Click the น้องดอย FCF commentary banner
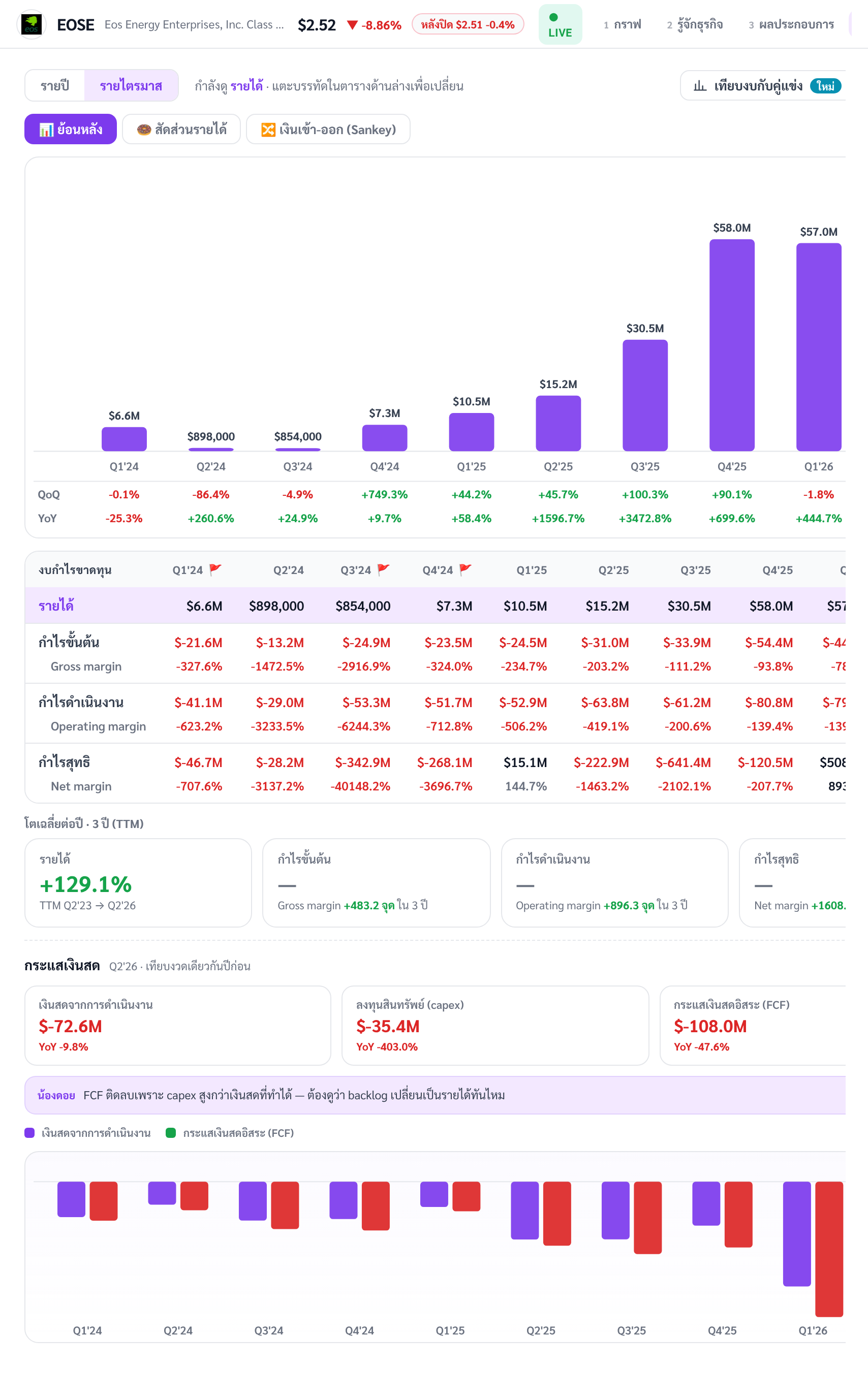Viewport: 868px width, 1400px height. 435,1095
